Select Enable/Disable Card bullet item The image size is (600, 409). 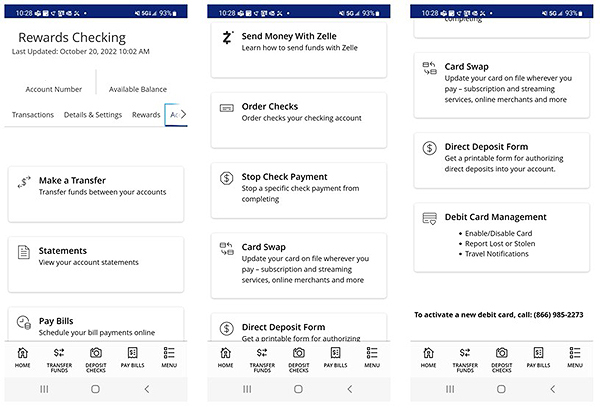[x=498, y=233]
